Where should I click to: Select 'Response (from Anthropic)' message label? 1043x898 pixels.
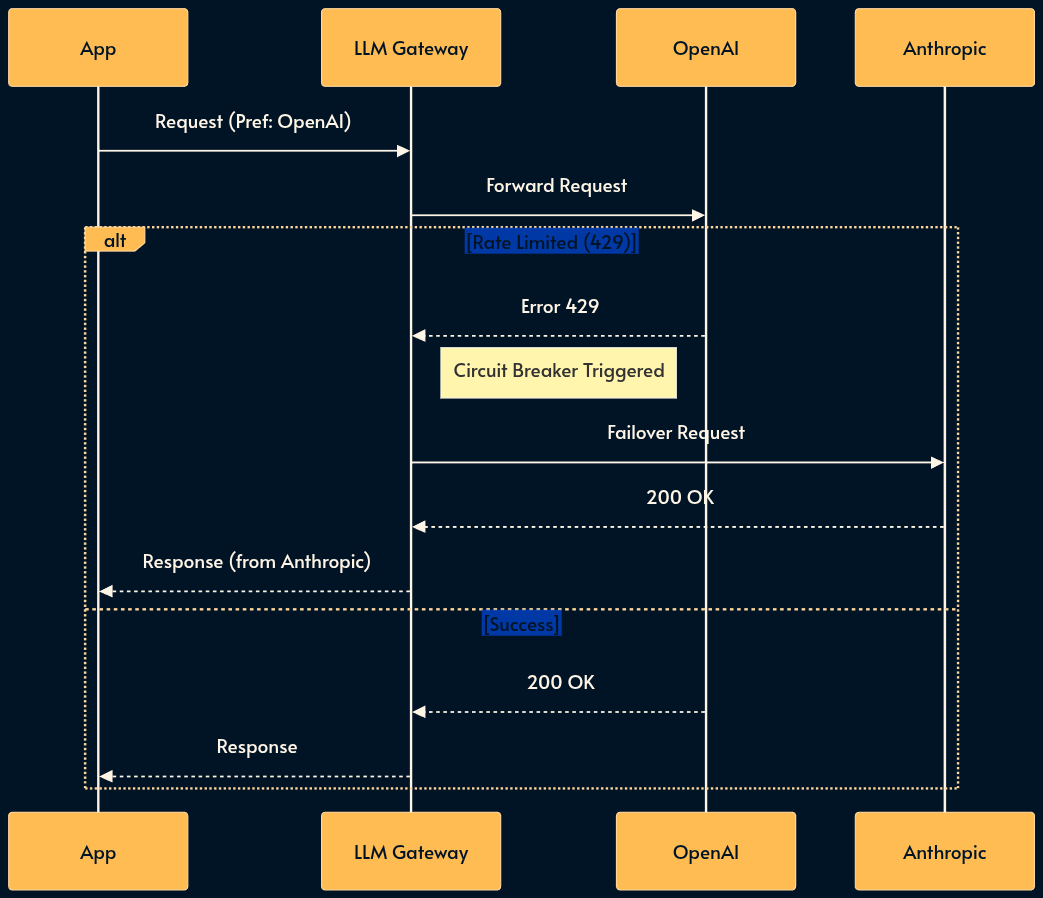click(257, 562)
